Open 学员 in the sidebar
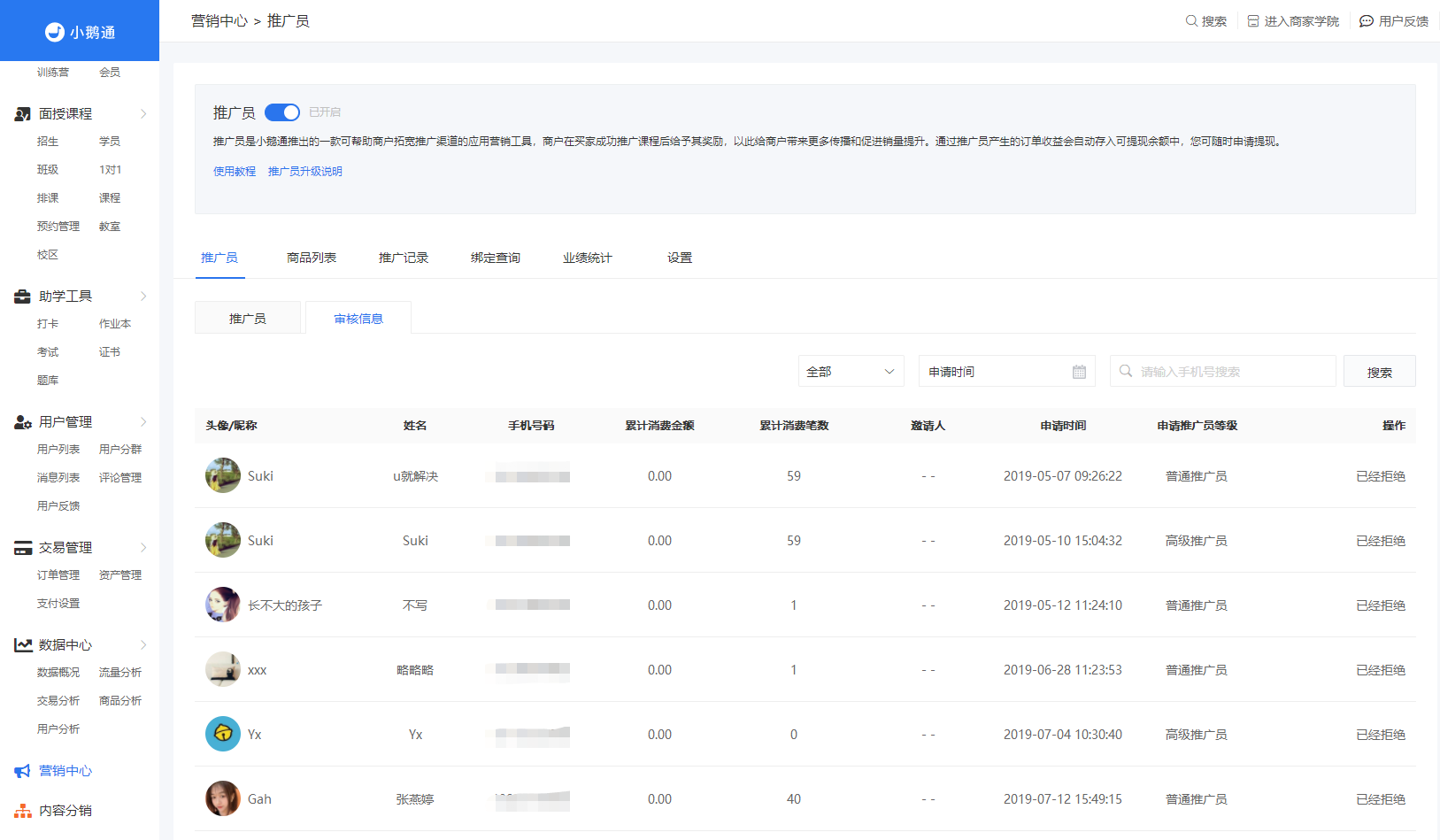This screenshot has width=1440, height=840. (x=110, y=142)
